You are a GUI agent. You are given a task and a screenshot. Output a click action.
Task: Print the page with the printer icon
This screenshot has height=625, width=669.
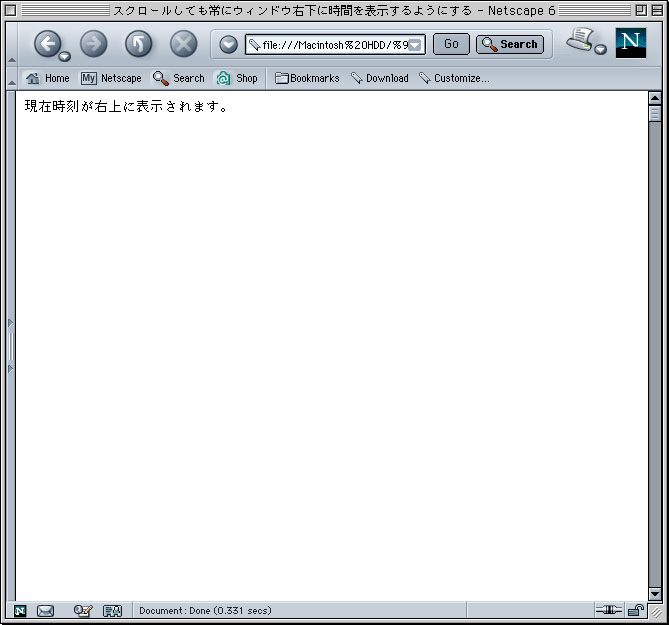point(579,39)
